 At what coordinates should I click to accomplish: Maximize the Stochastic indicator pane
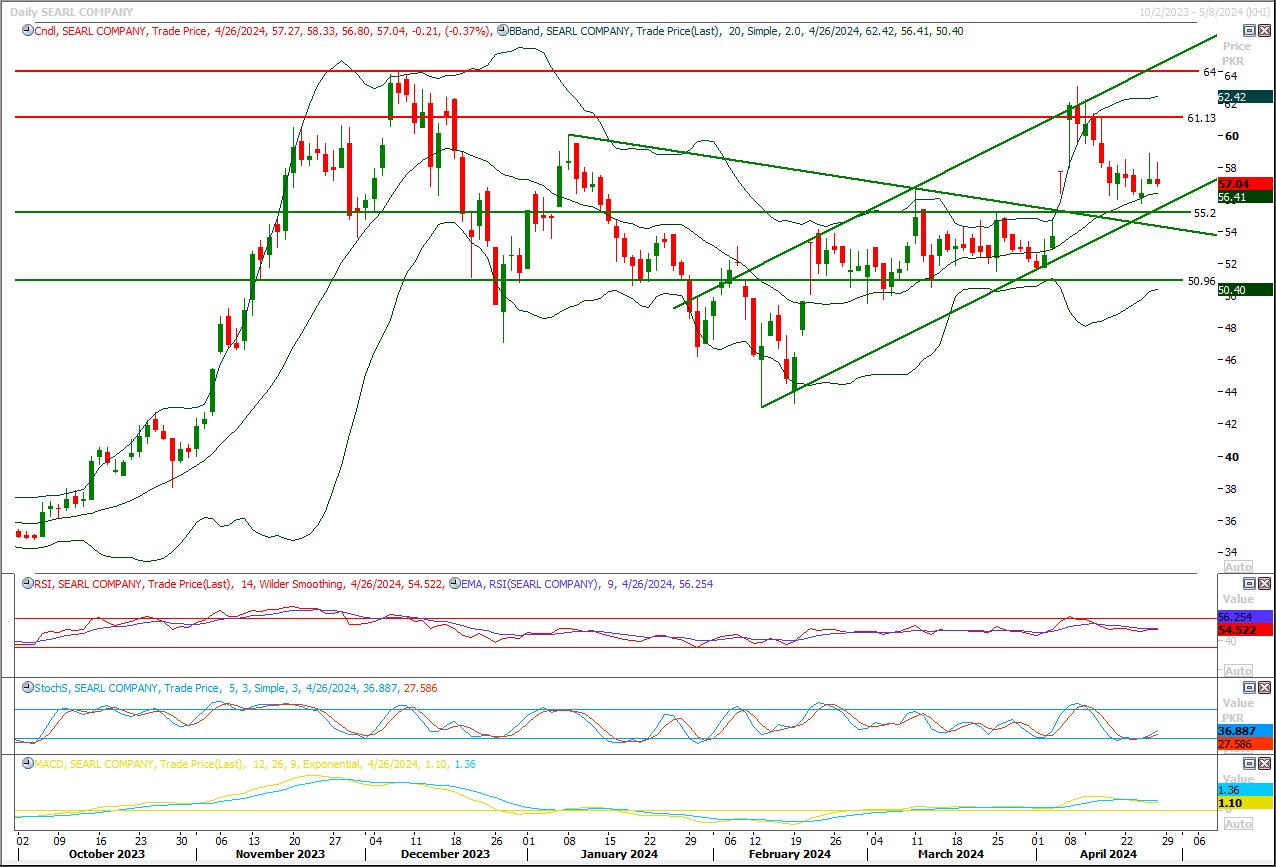coord(1249,688)
